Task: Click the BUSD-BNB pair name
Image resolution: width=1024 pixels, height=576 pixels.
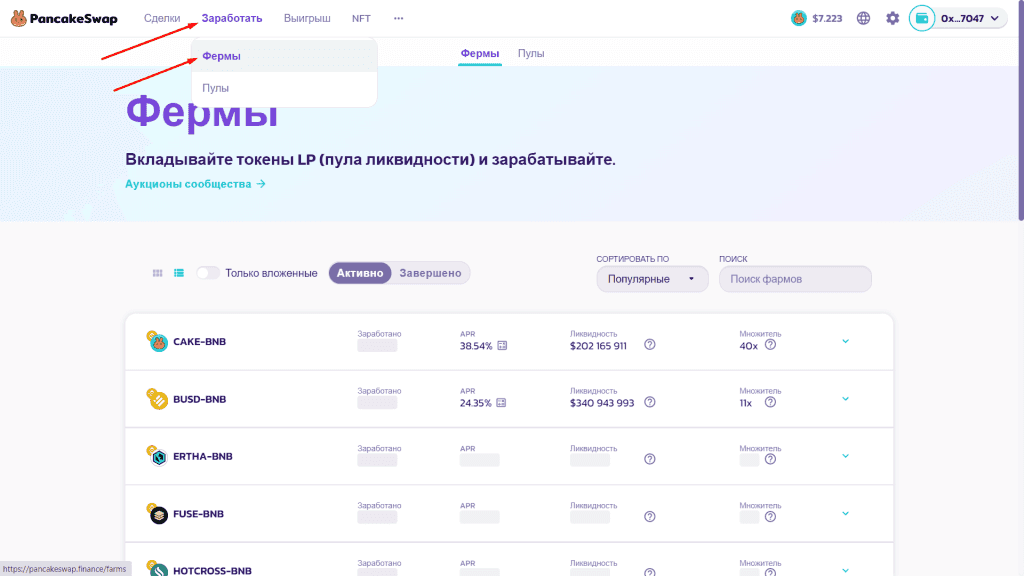Action: [199, 399]
